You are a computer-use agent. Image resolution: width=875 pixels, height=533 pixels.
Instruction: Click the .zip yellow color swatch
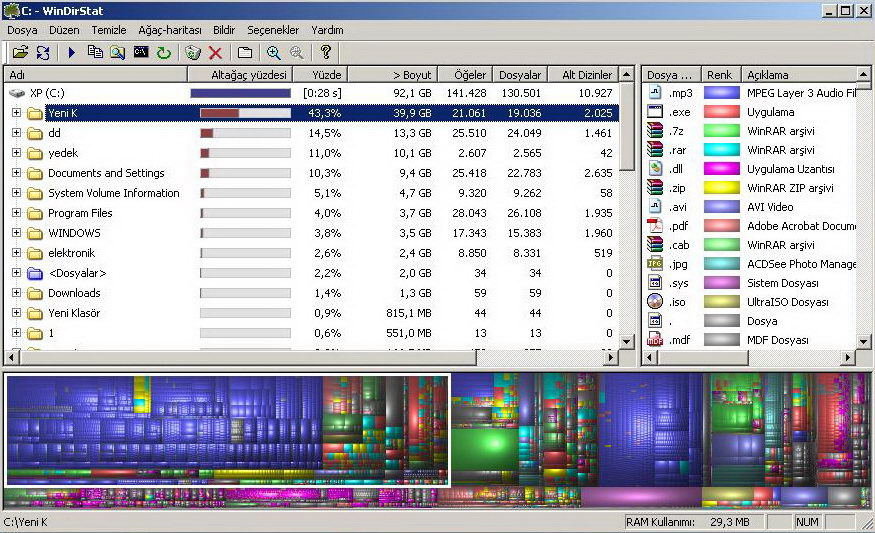[x=722, y=188]
